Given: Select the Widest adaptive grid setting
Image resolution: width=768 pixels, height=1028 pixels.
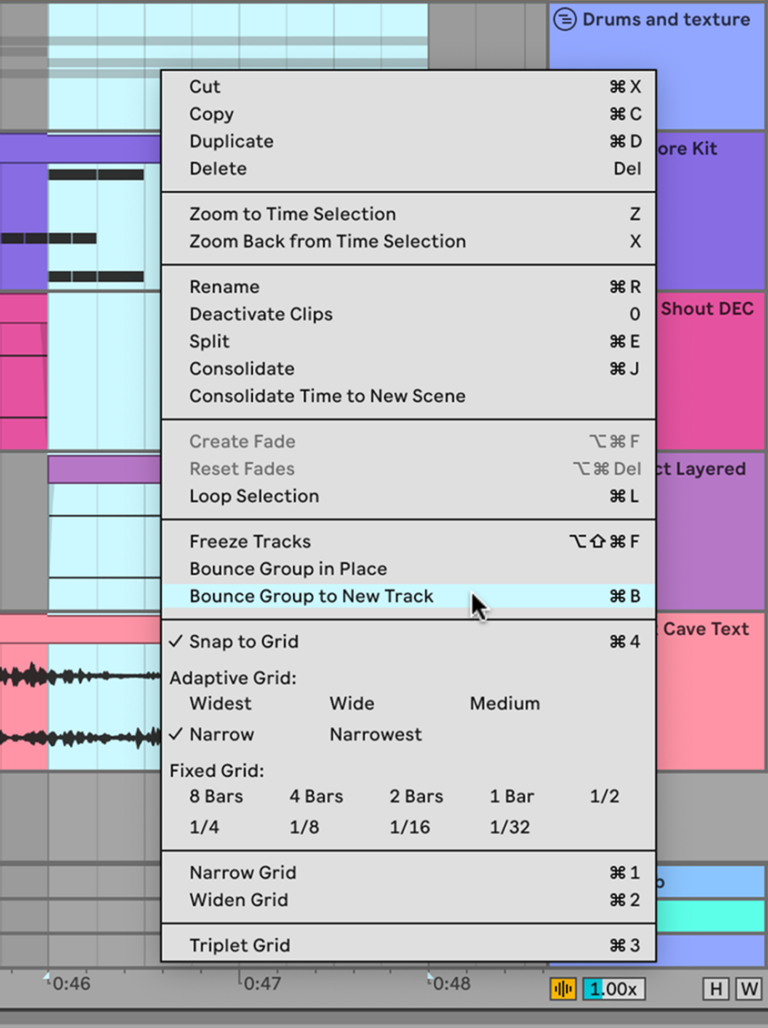Looking at the screenshot, I should point(220,703).
